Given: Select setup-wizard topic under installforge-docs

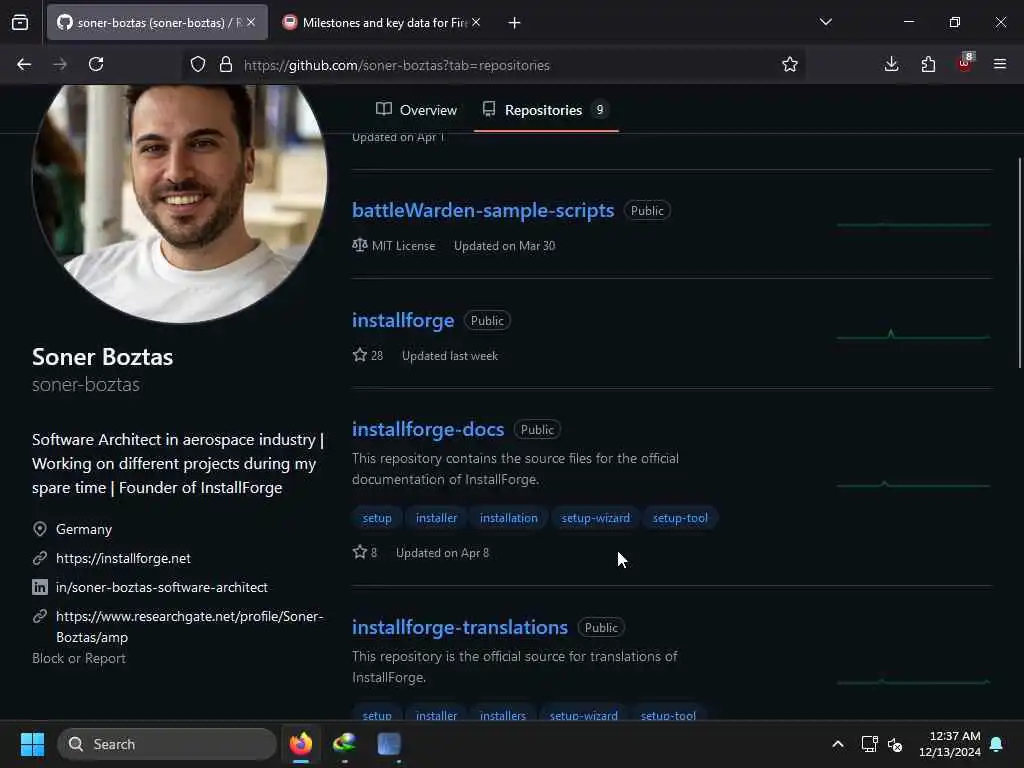Looking at the screenshot, I should (x=596, y=518).
